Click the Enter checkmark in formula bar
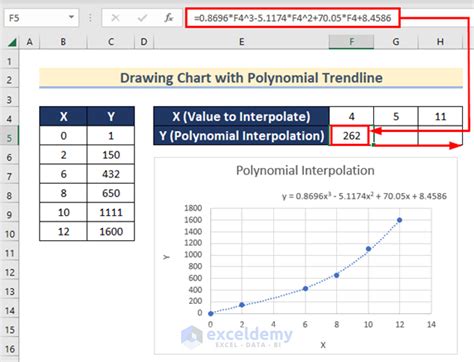 142,18
